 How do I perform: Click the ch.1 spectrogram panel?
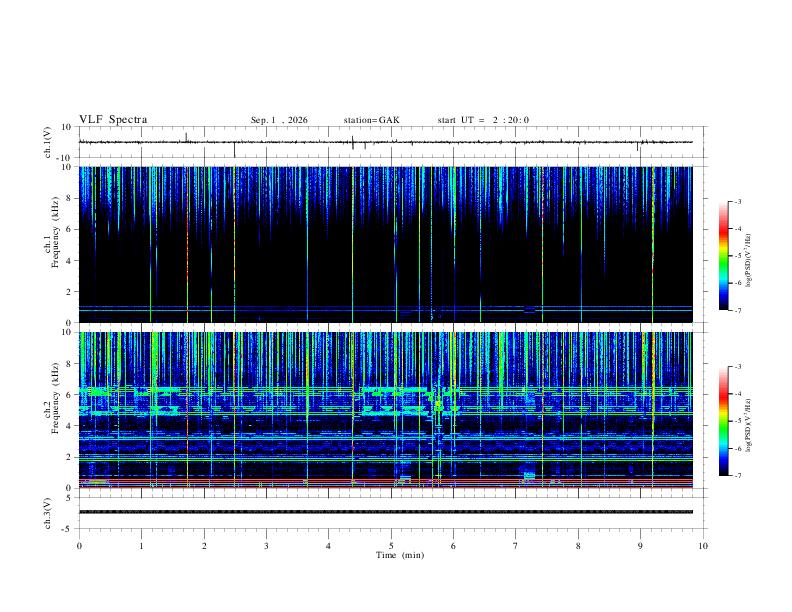(385, 244)
